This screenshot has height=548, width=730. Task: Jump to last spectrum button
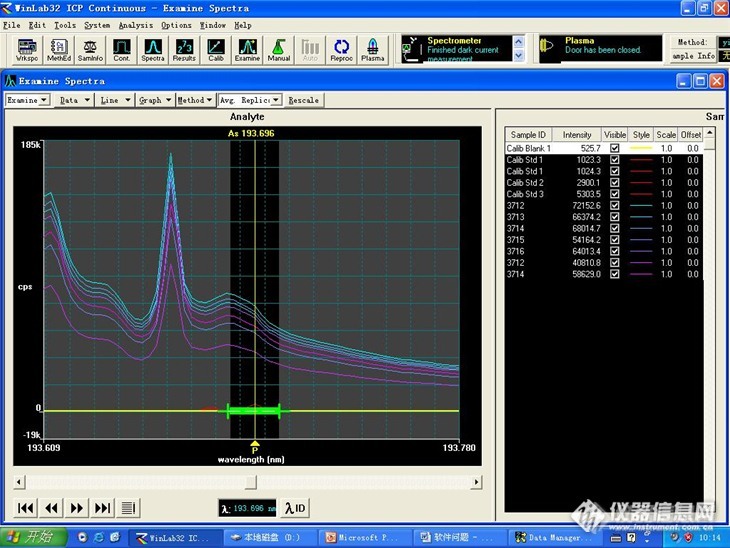(102, 508)
